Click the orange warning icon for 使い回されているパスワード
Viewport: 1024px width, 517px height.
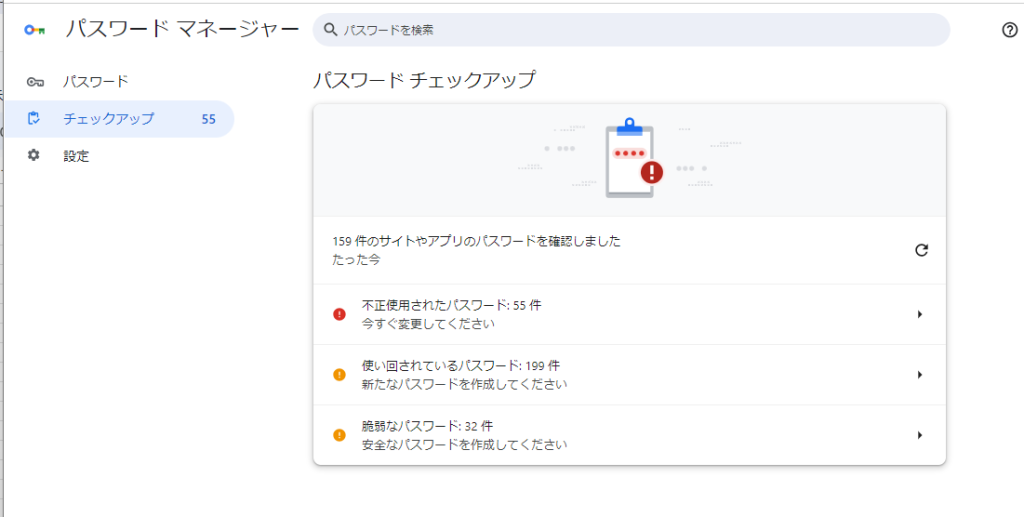[x=339, y=375]
